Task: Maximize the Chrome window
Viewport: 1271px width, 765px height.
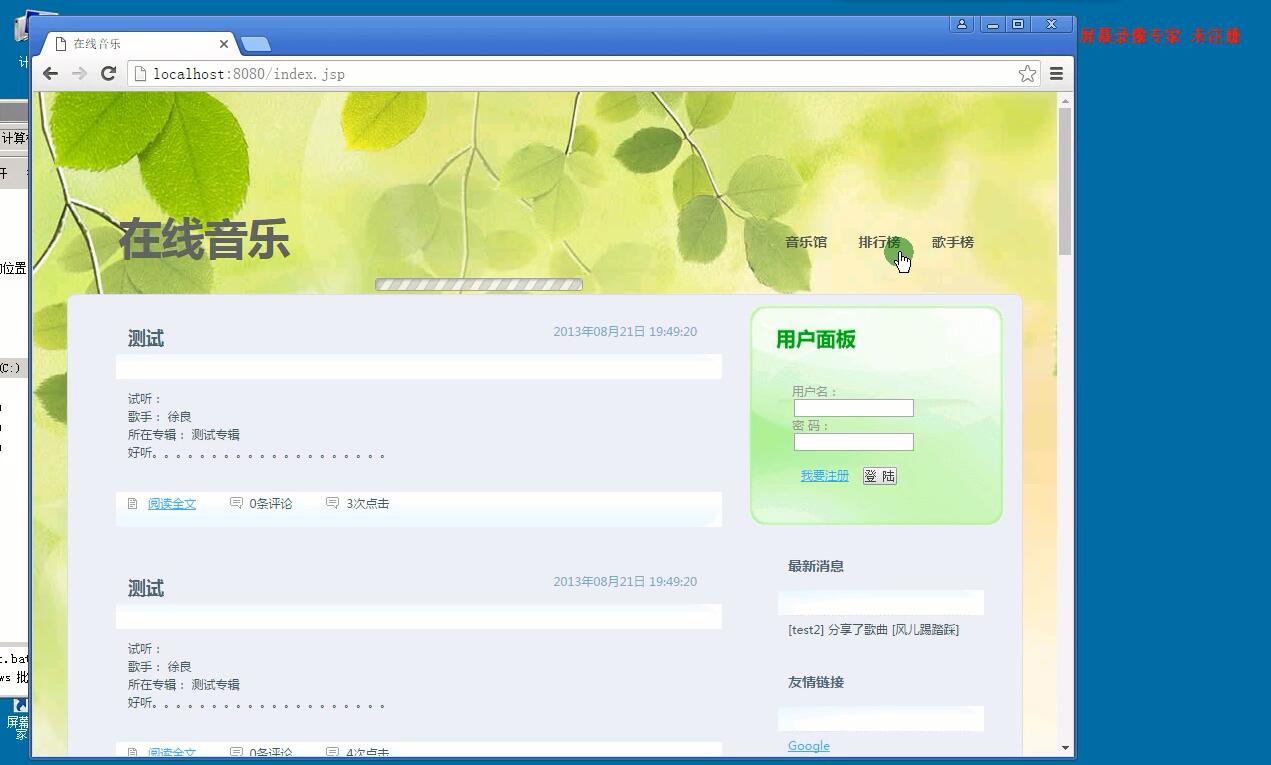Action: click(x=1018, y=24)
